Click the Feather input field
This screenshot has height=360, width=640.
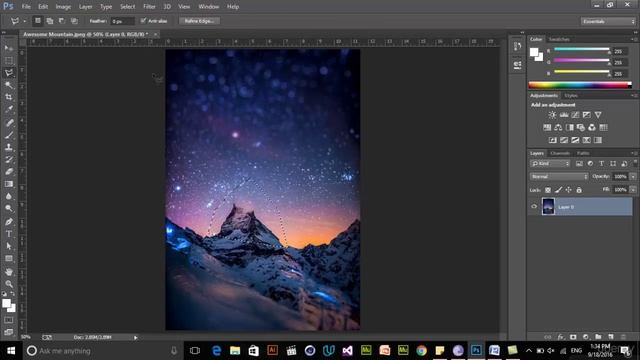pyautogui.click(x=122, y=21)
